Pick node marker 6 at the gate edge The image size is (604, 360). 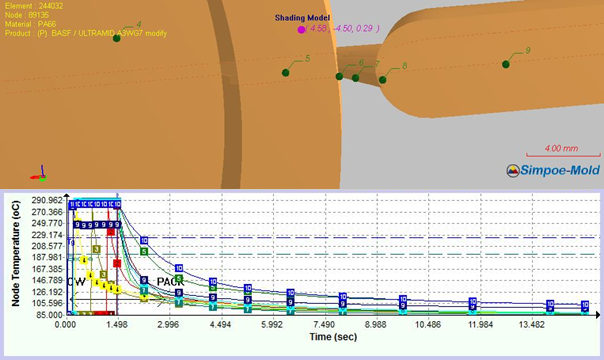339,76
